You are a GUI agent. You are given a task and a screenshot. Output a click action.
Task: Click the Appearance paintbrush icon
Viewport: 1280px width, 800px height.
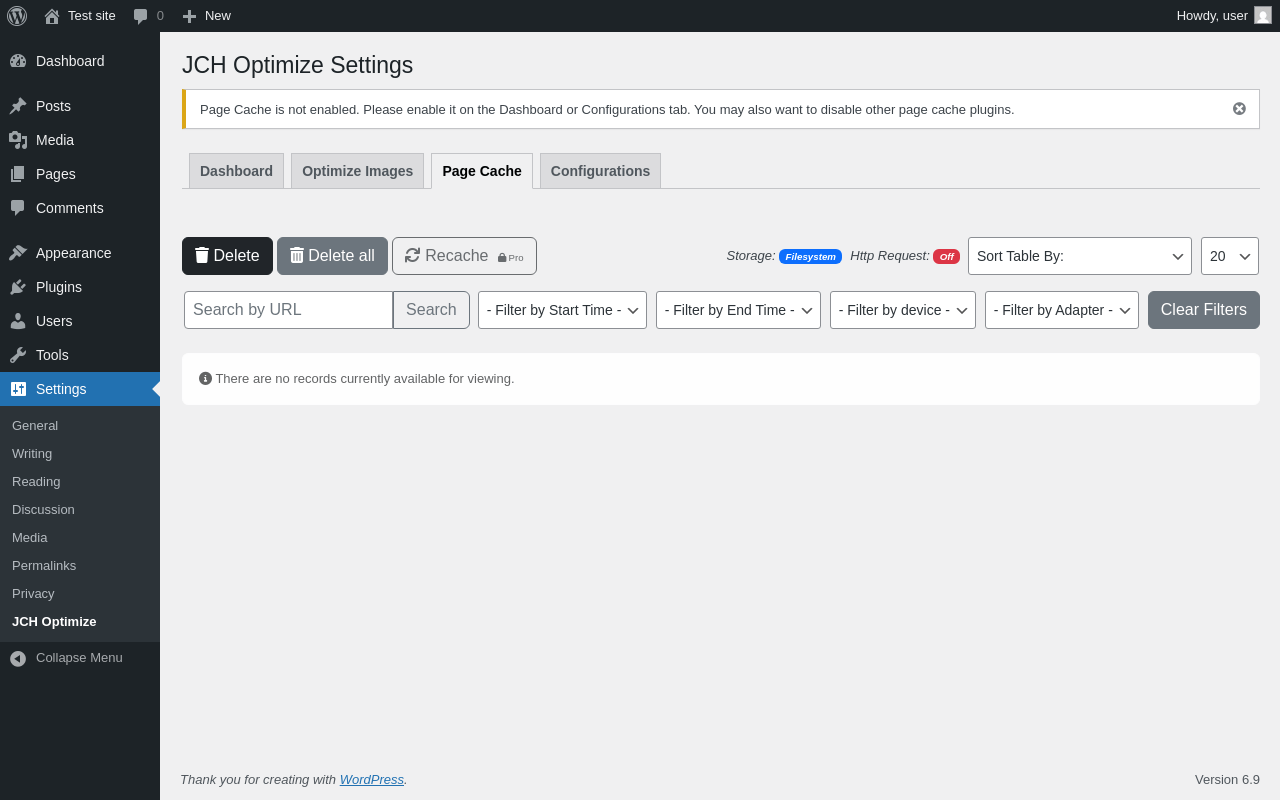(18, 253)
